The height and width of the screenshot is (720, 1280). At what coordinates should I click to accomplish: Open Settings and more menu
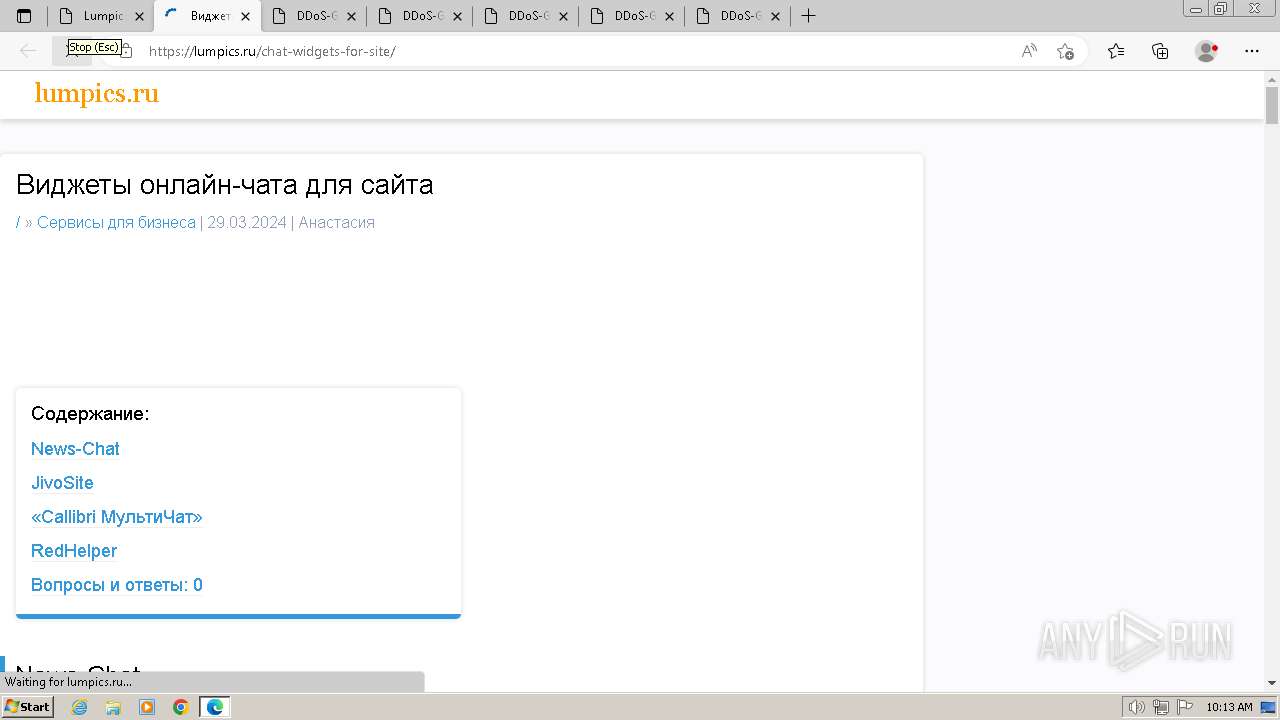(x=1252, y=51)
